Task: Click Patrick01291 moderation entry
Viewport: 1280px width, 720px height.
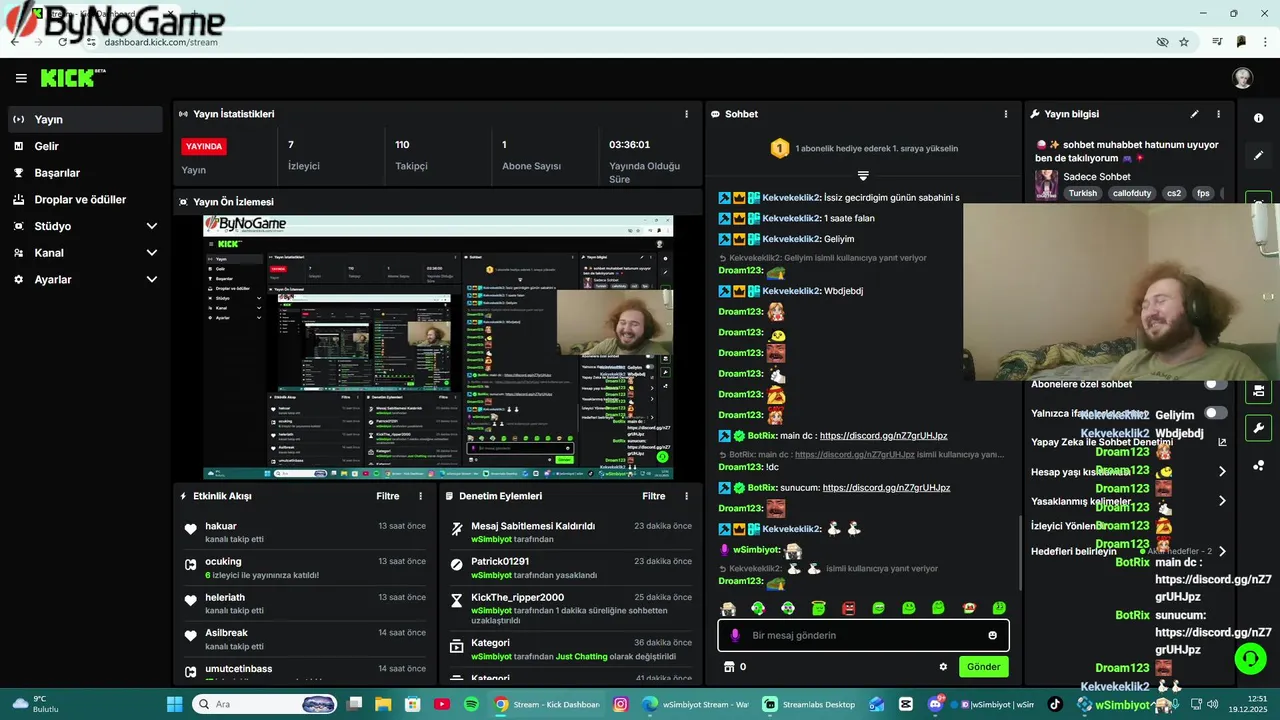Action: coord(500,562)
